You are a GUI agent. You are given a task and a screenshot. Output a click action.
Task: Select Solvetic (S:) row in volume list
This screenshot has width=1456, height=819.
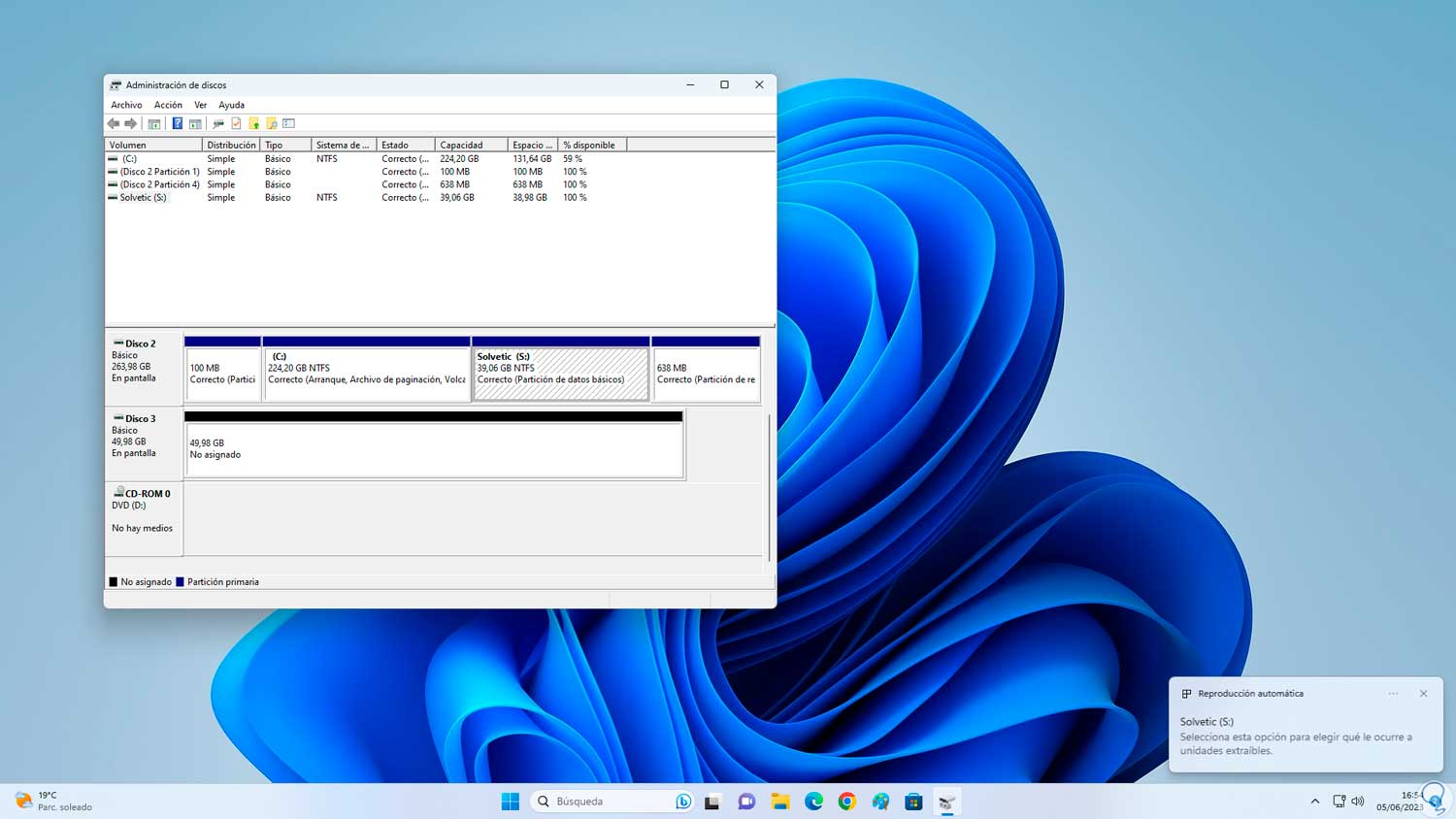point(143,197)
